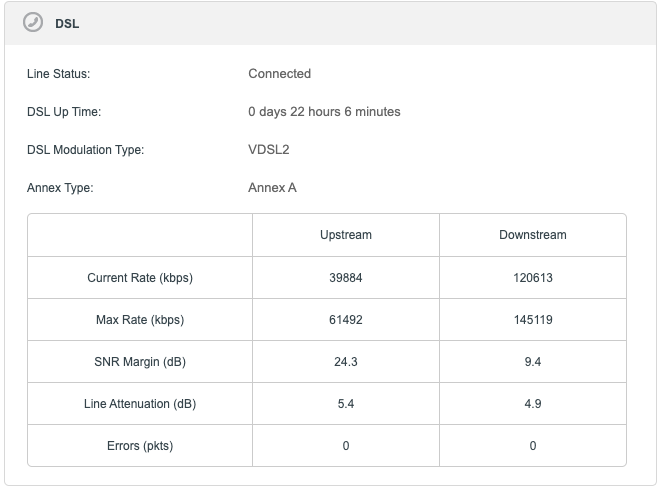The image size is (663, 490).
Task: Select upstream line attenuation 5.4
Action: coord(345,404)
